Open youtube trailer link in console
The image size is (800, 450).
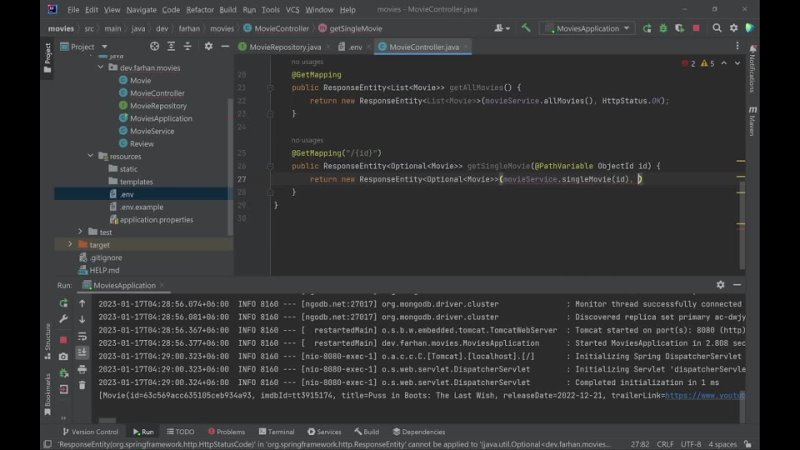[705, 395]
